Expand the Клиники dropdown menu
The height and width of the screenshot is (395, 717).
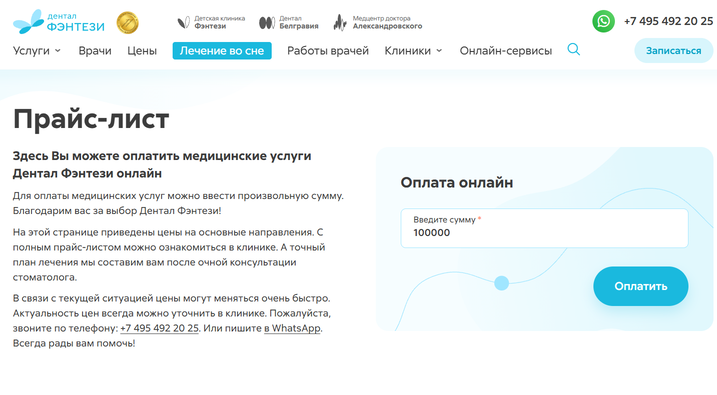coord(413,51)
